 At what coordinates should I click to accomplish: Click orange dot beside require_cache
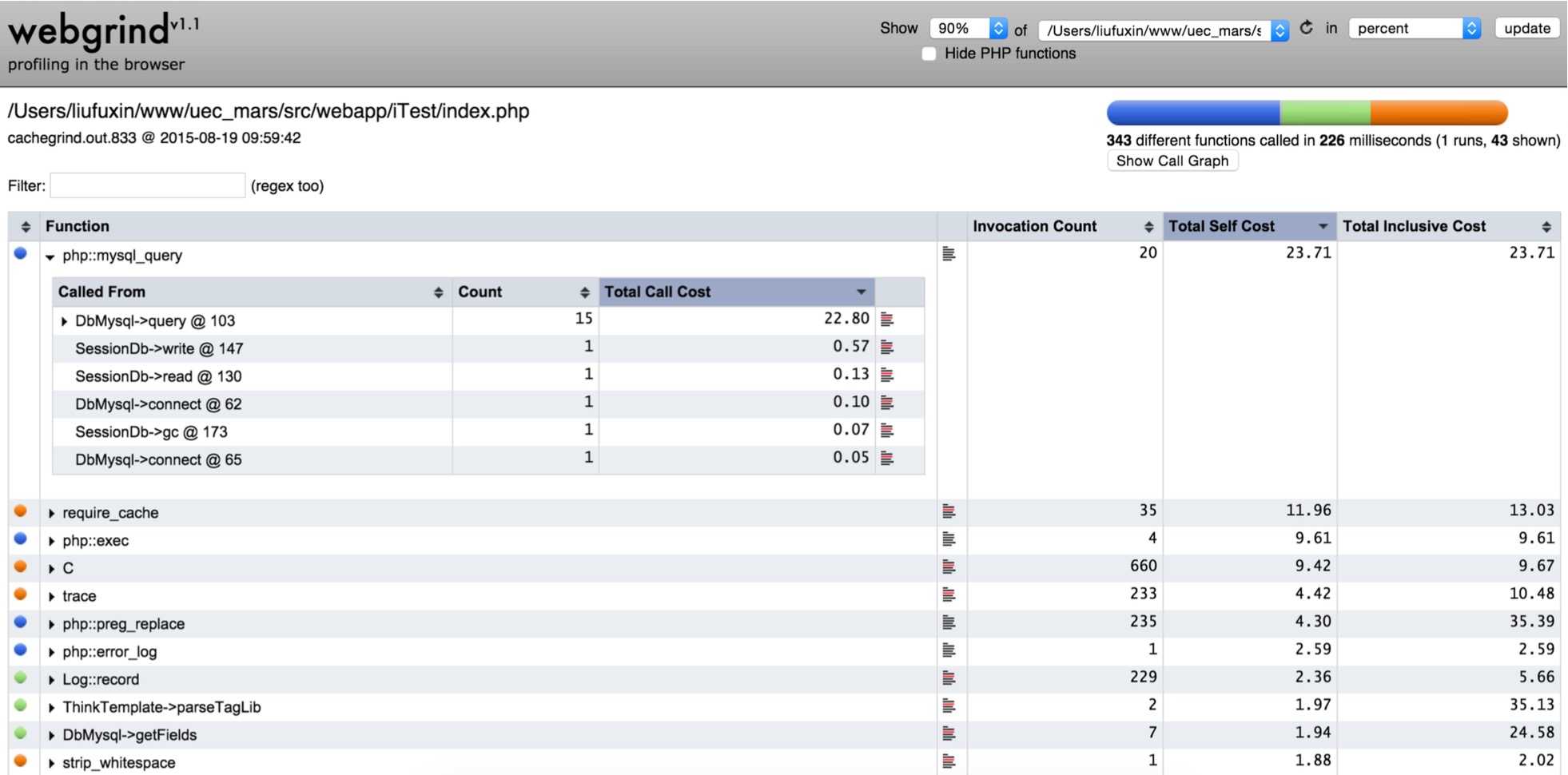(x=21, y=511)
